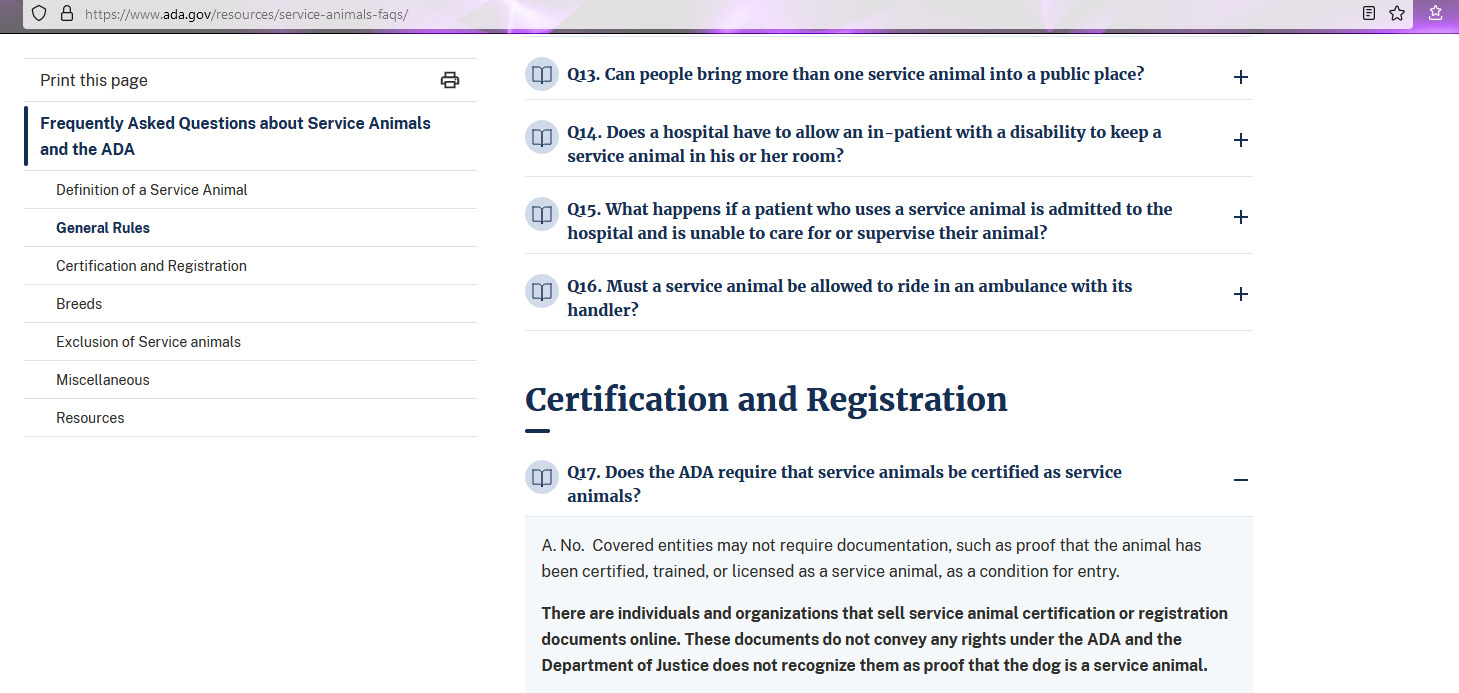Jump to Certification and Registration in sidebar
This screenshot has height=693, width=1459.
151,266
